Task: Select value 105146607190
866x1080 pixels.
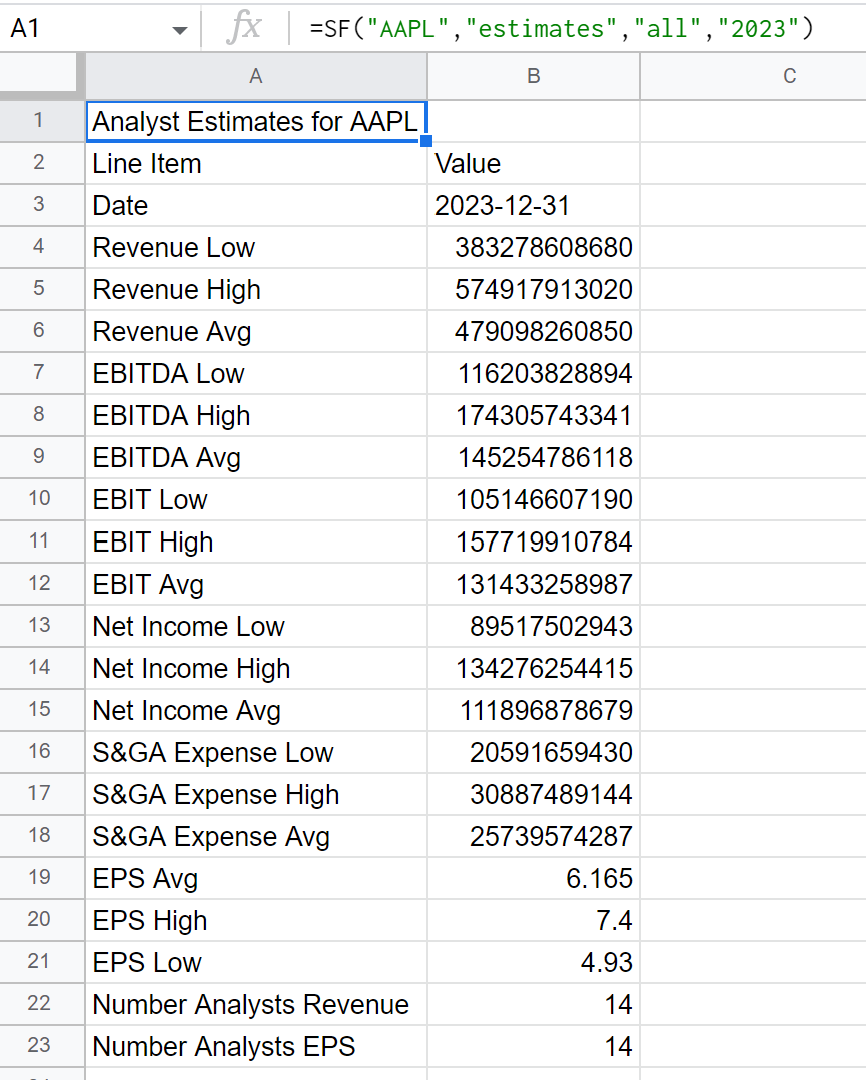Action: click(x=533, y=499)
